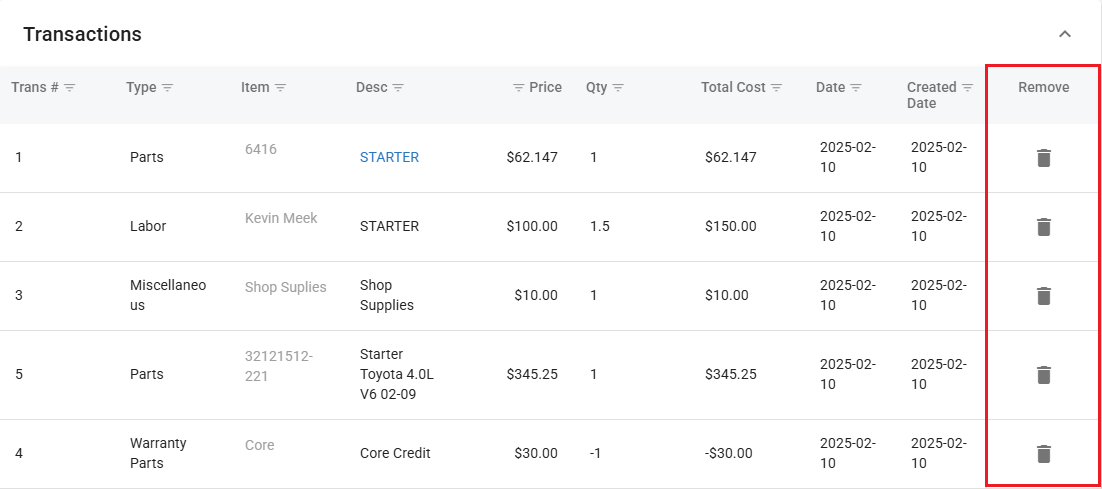
Task: Select the 32121512-221 item number
Action: 279,365
